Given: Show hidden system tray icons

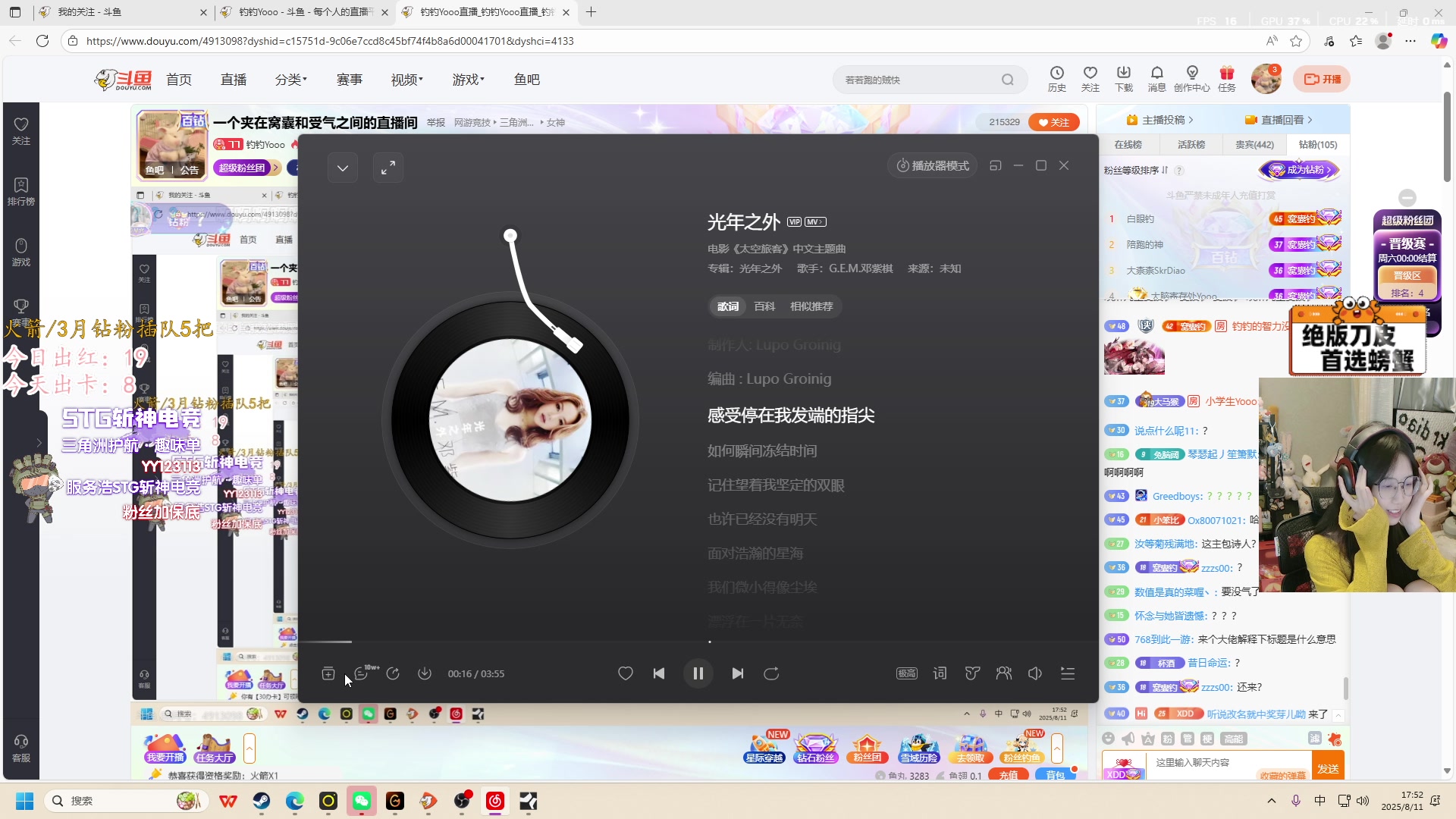Looking at the screenshot, I should [x=1272, y=801].
